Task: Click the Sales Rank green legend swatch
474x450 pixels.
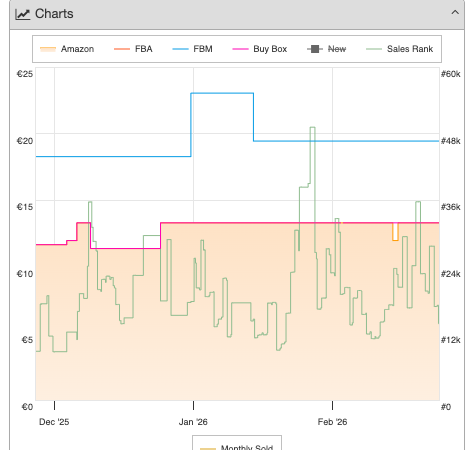Action: tap(374, 49)
